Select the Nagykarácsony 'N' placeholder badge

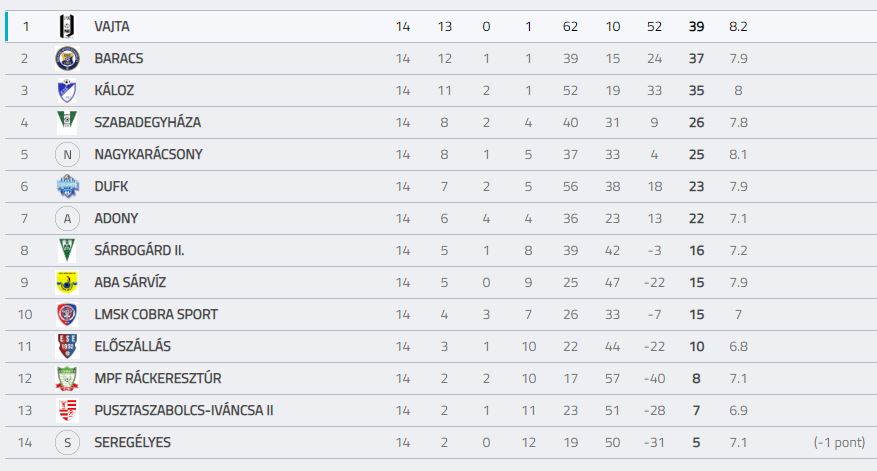coord(67,154)
